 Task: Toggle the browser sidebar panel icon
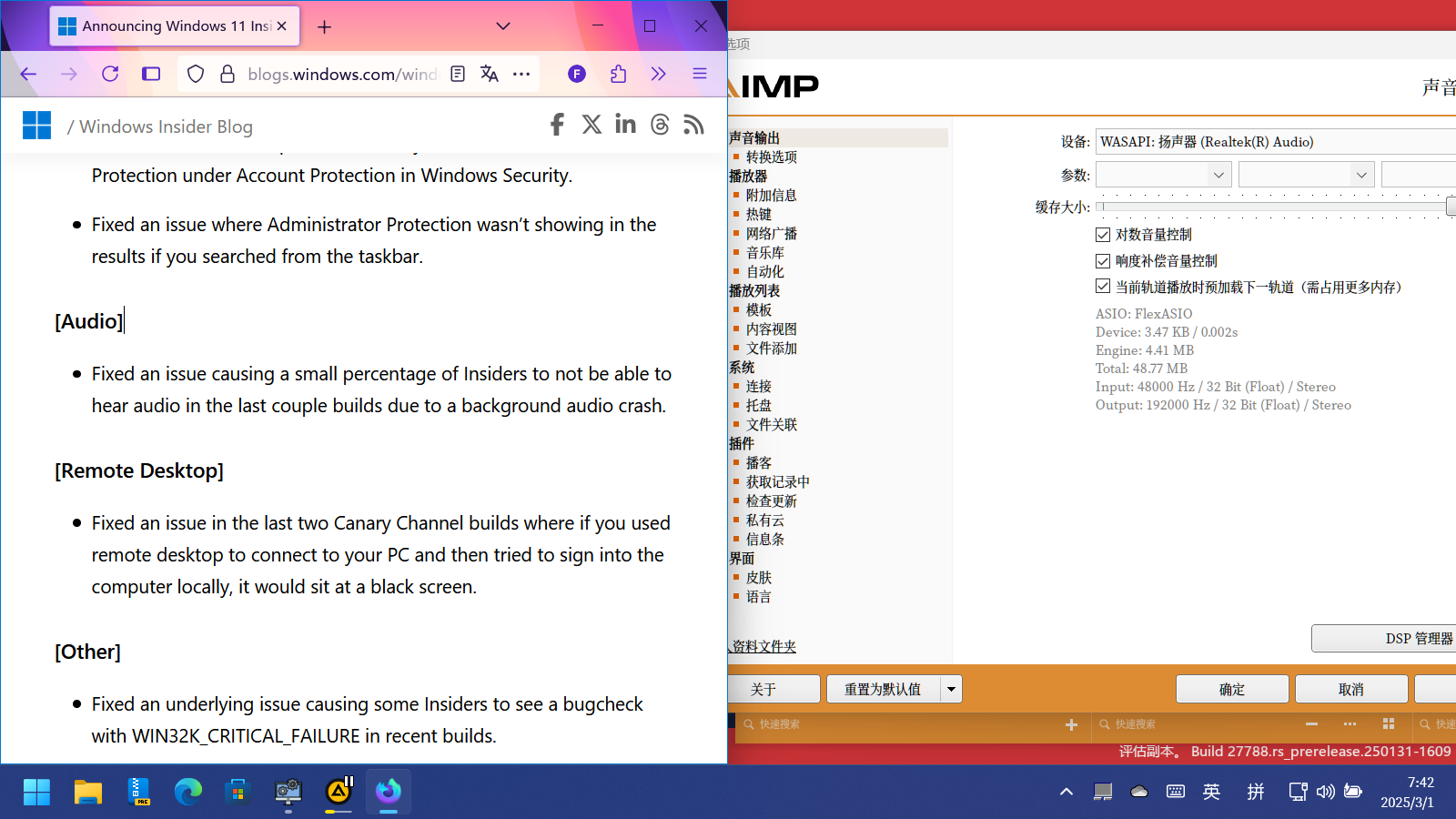pyautogui.click(x=151, y=74)
